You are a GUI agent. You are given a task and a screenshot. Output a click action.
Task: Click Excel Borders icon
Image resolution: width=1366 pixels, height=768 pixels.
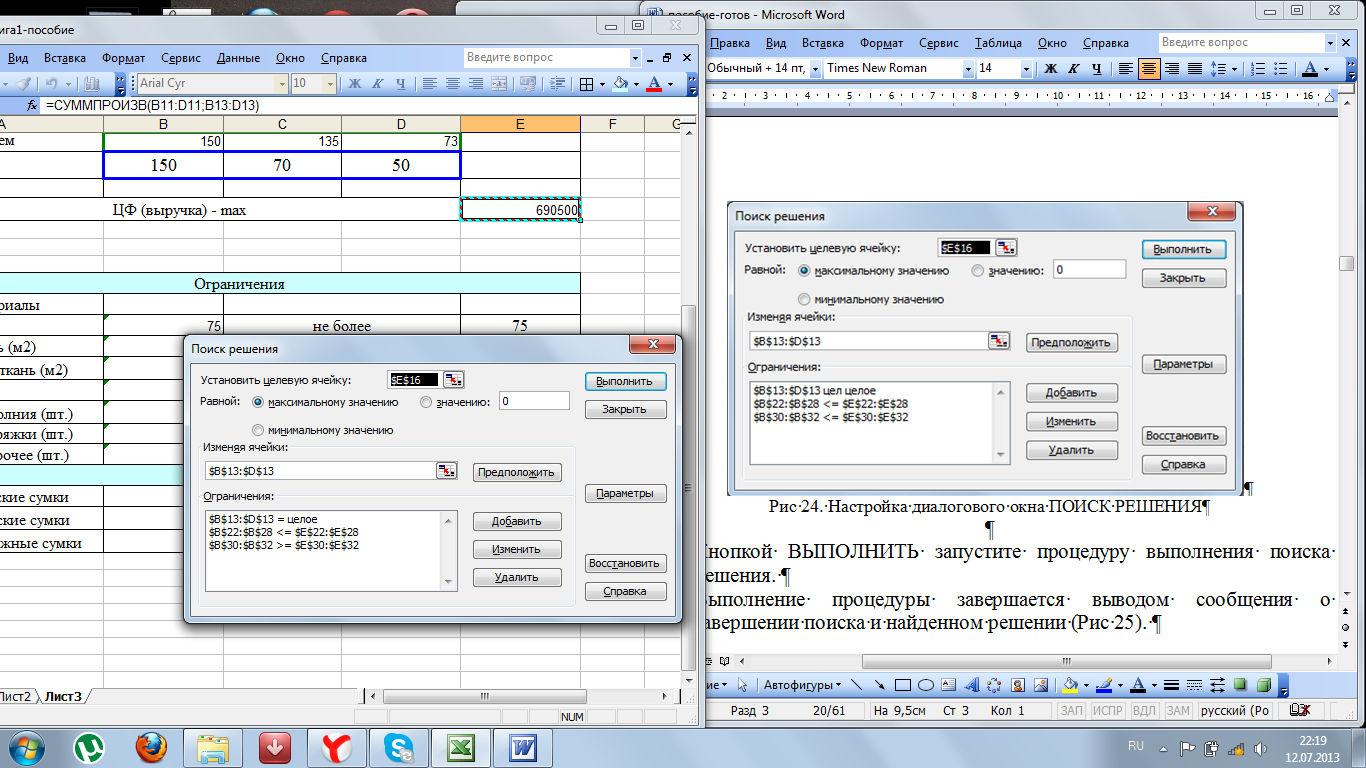point(586,84)
